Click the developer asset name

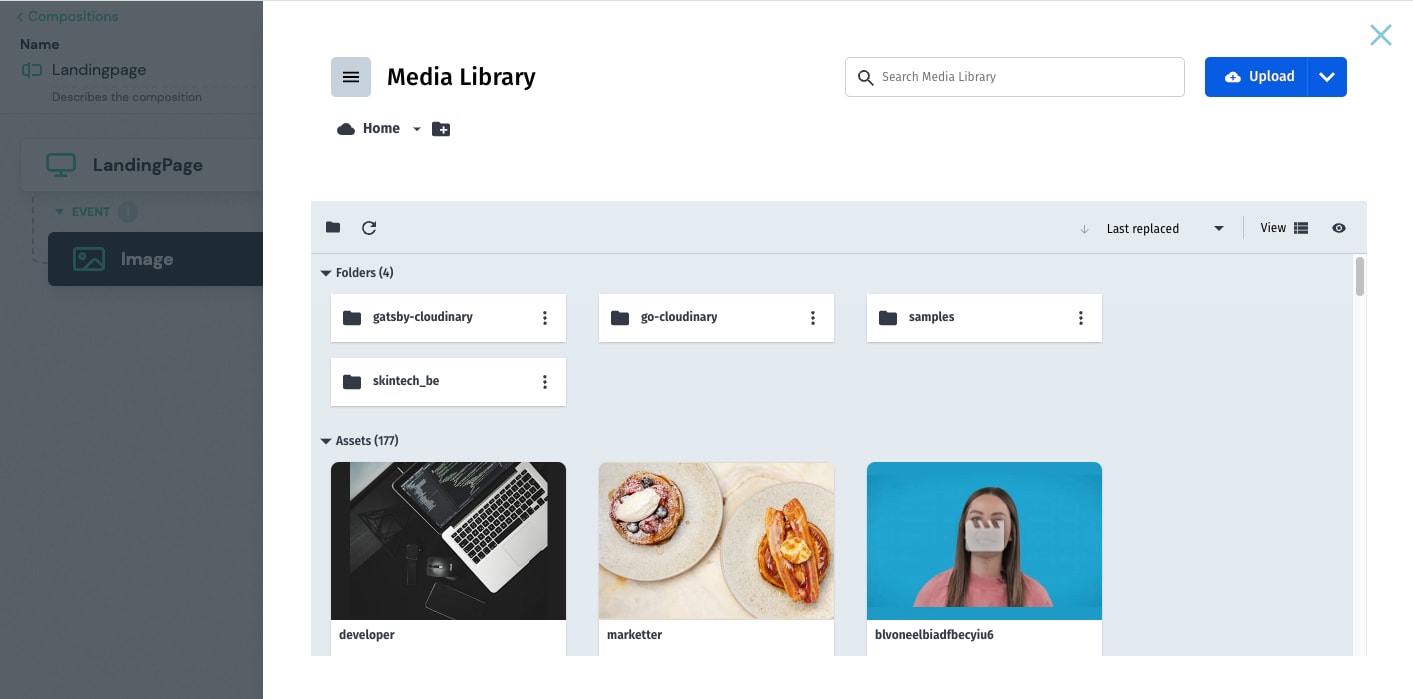[367, 635]
